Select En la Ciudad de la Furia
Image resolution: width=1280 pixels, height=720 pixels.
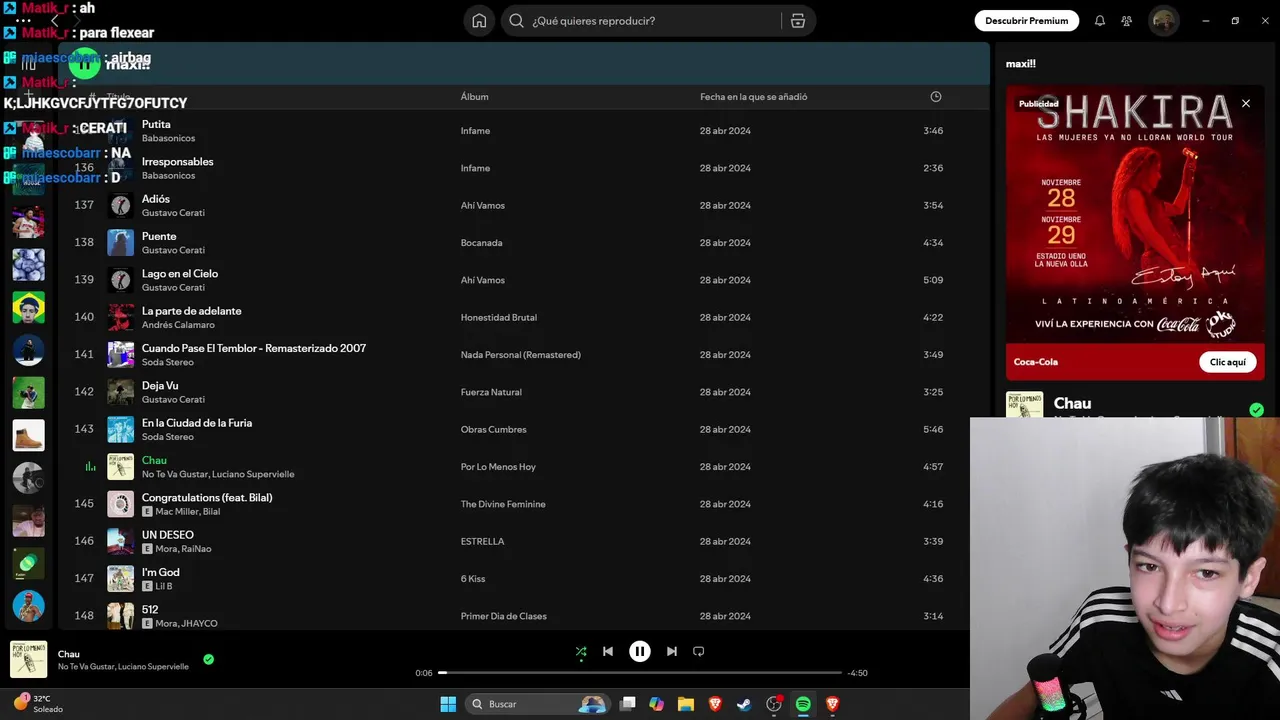click(x=197, y=423)
